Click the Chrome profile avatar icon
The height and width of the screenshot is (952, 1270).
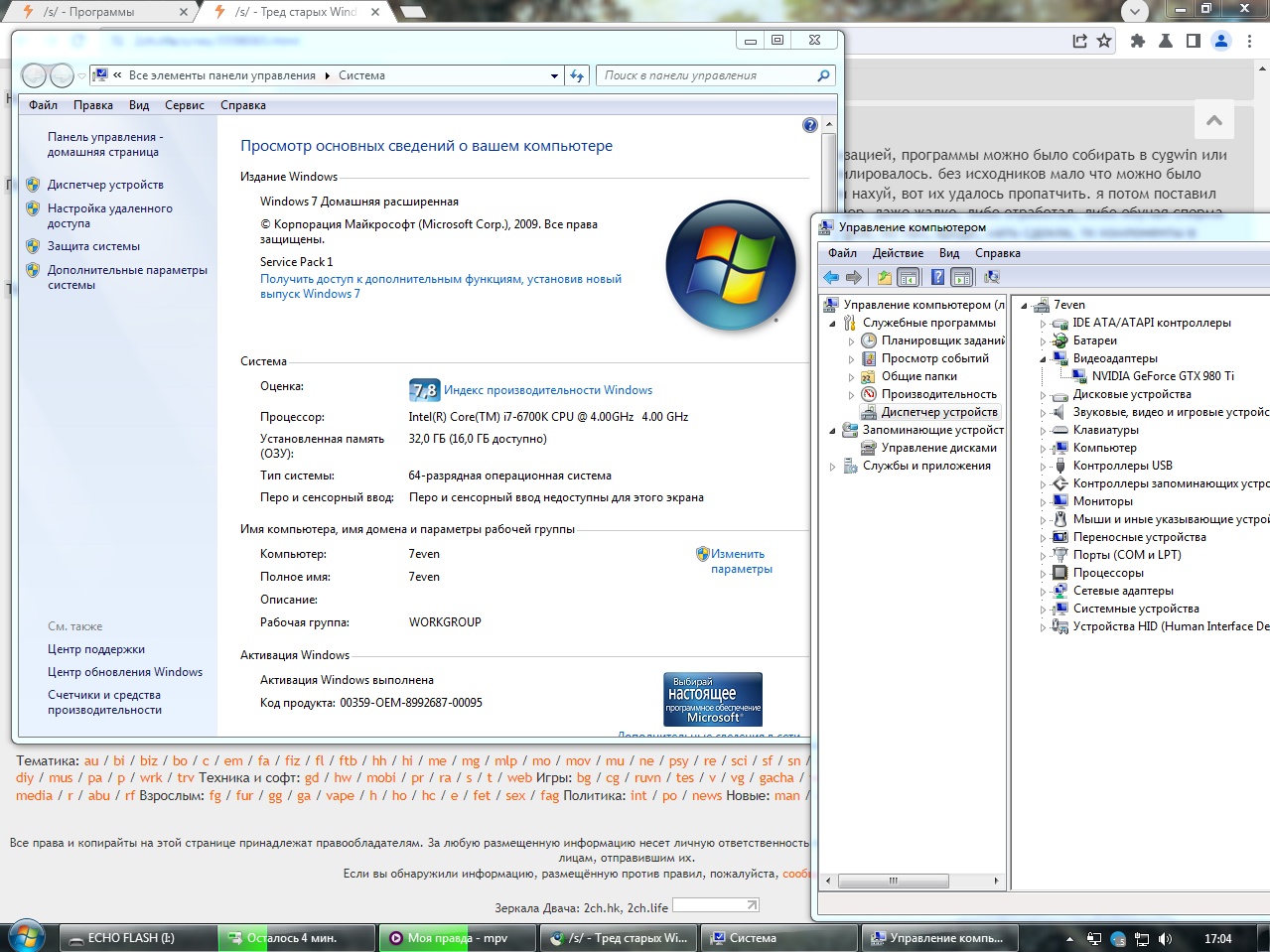[x=1221, y=41]
